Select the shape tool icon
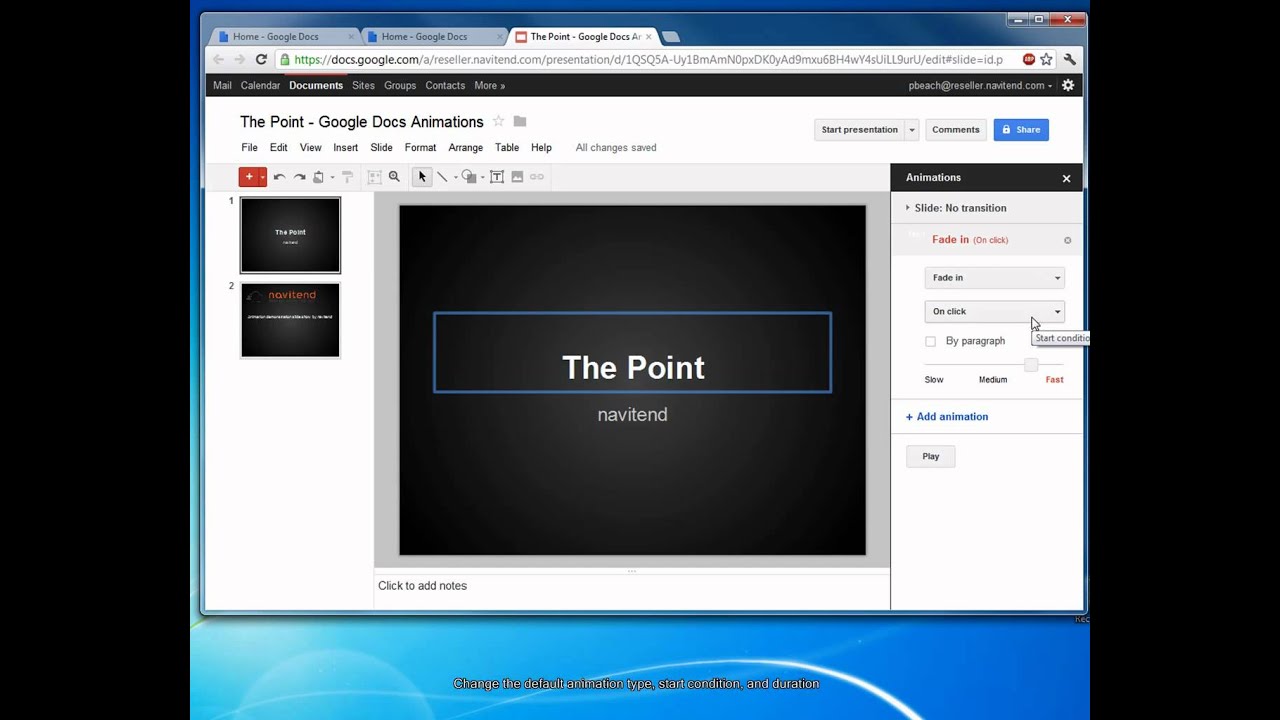The height and width of the screenshot is (720, 1280). coord(468,177)
